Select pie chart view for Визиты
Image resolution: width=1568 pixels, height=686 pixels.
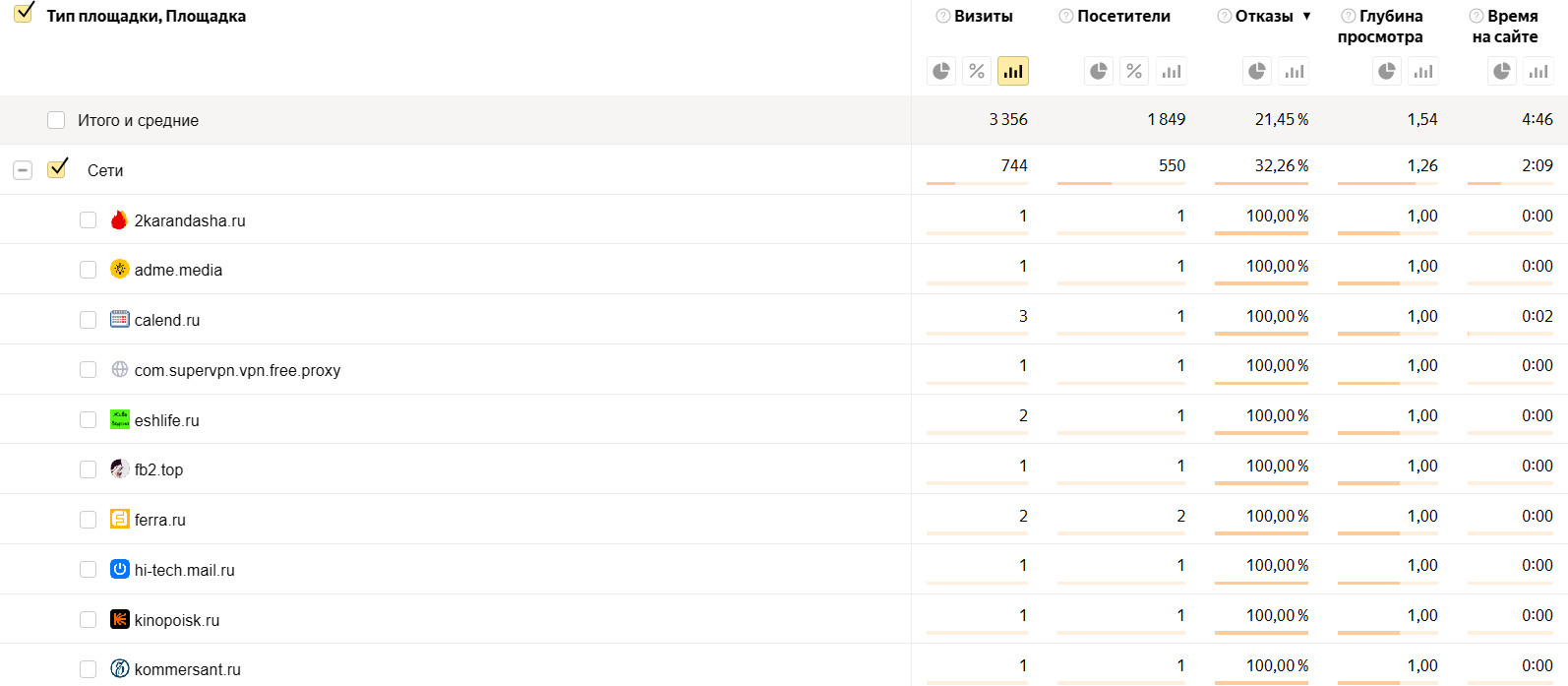point(941,71)
